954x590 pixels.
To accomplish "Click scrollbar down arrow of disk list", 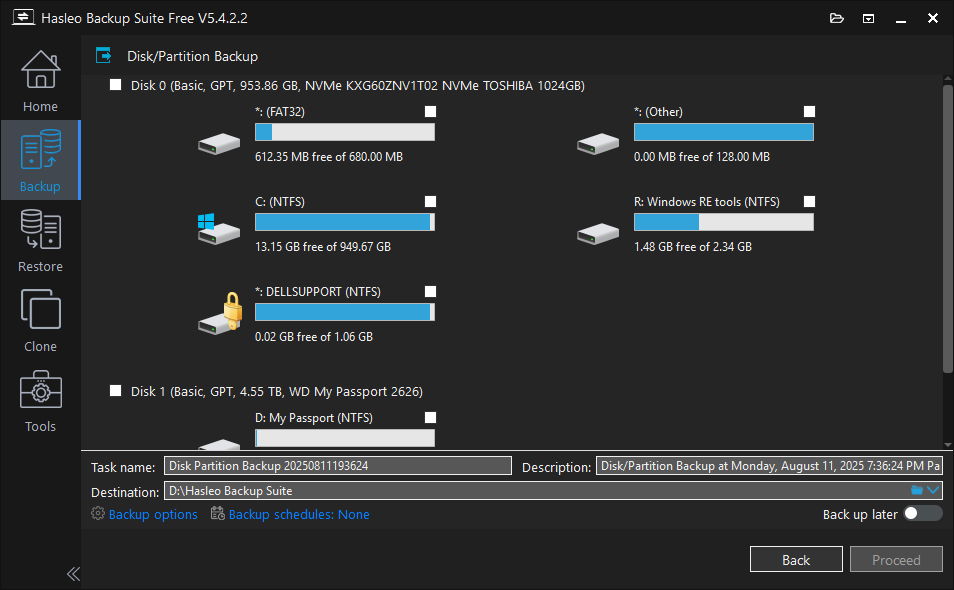I will (x=947, y=445).
